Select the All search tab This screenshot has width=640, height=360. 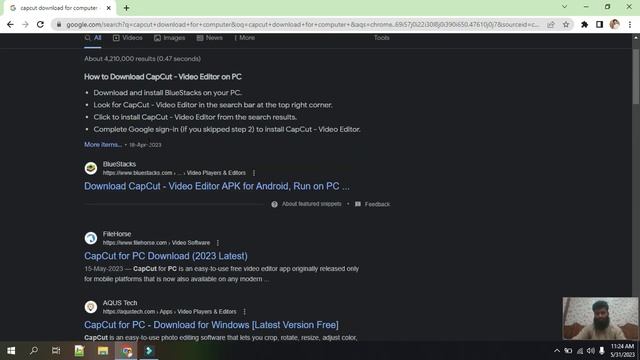93,38
